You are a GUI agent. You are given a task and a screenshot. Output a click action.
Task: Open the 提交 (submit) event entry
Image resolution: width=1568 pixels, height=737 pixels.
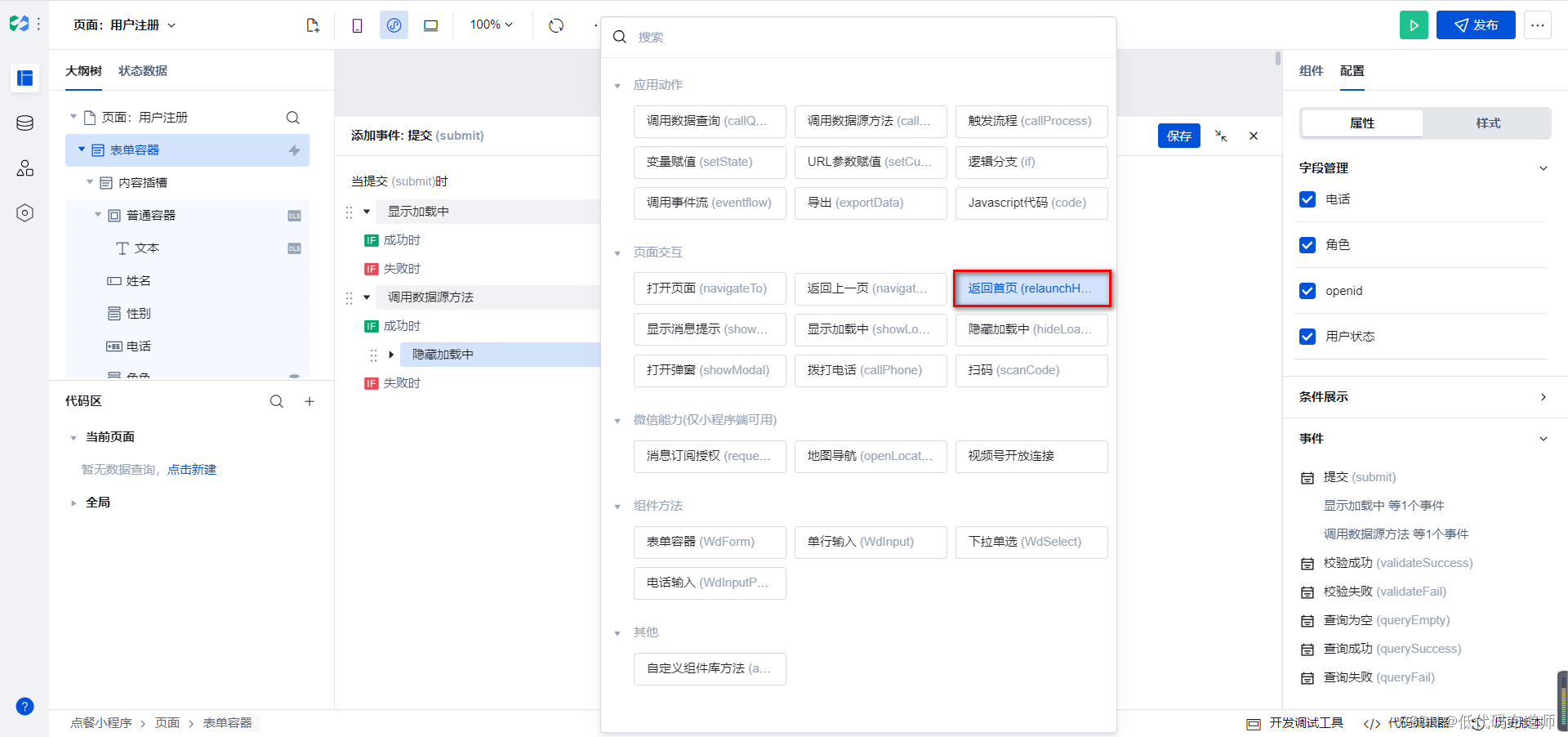[x=1360, y=477]
